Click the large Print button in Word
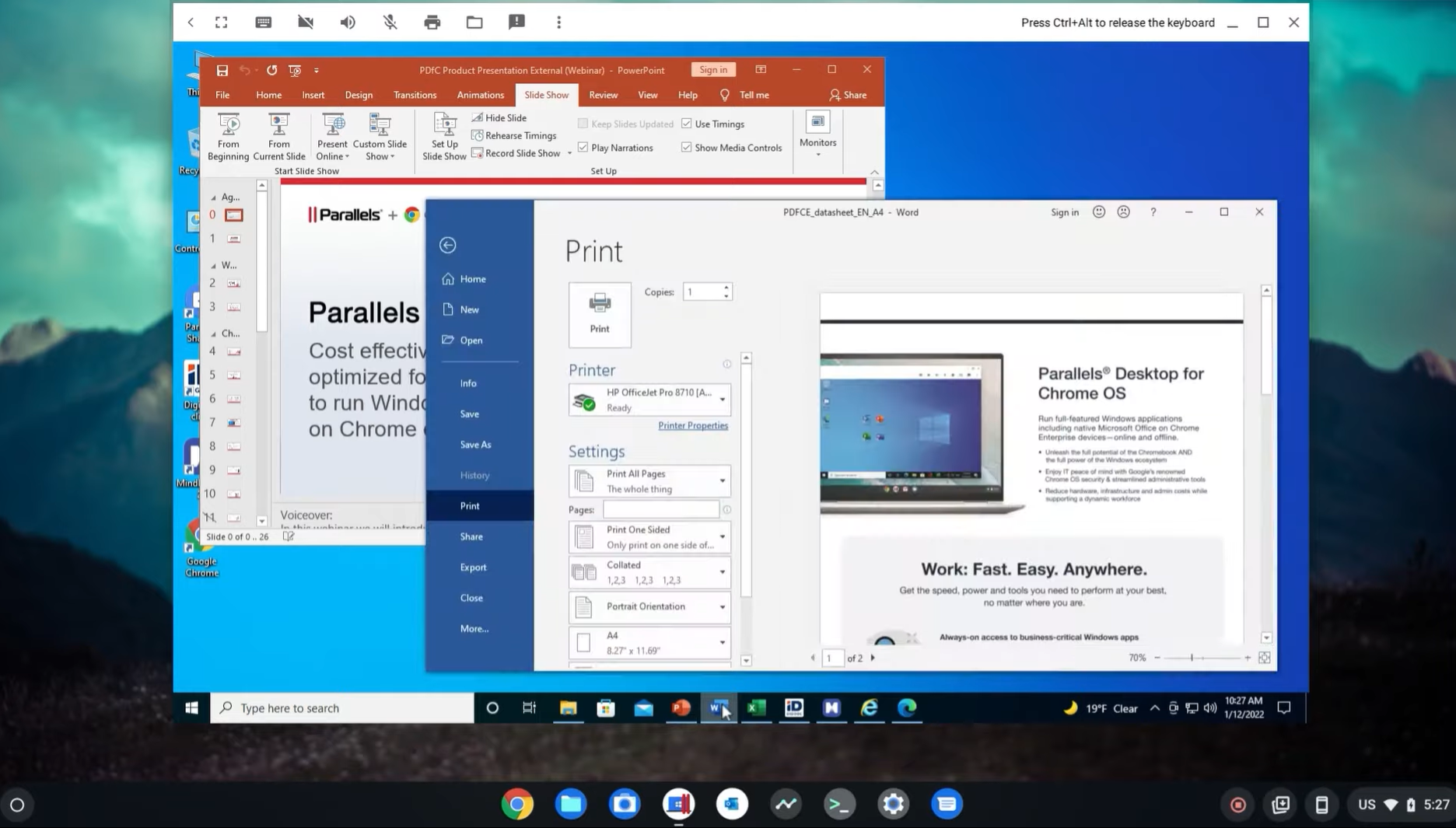1456x828 pixels. (600, 314)
